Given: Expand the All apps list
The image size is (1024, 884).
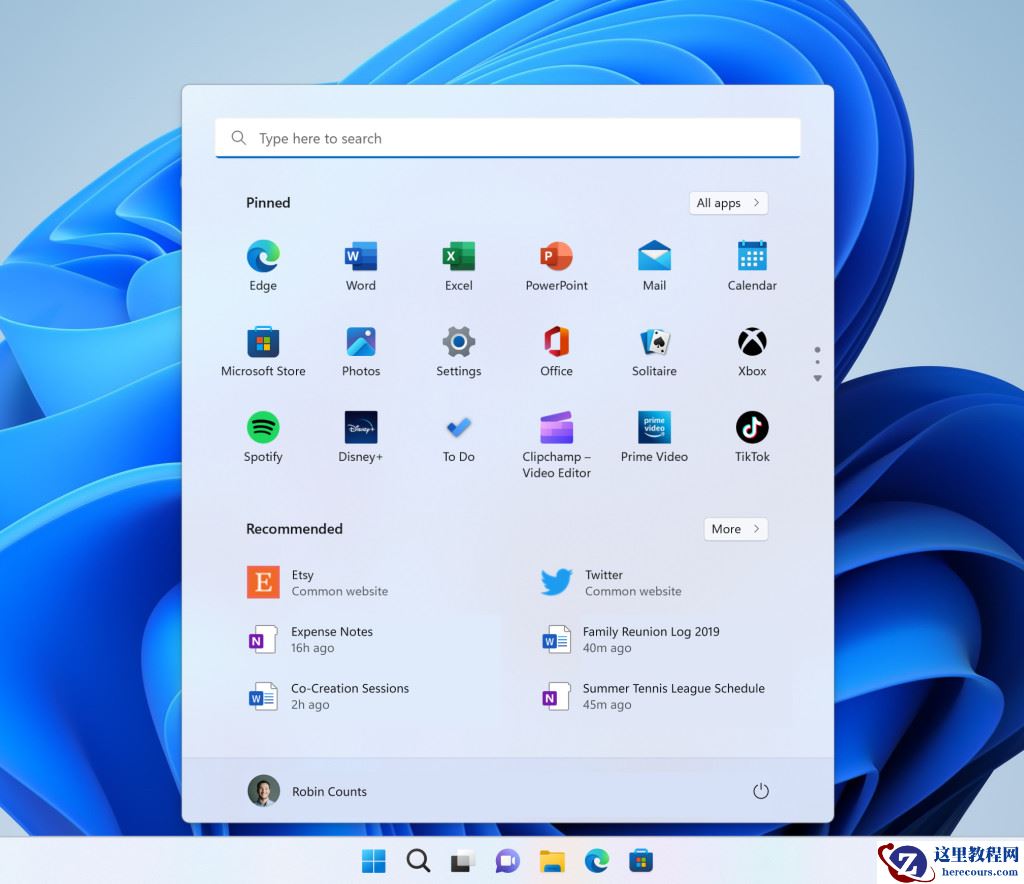Looking at the screenshot, I should [728, 203].
